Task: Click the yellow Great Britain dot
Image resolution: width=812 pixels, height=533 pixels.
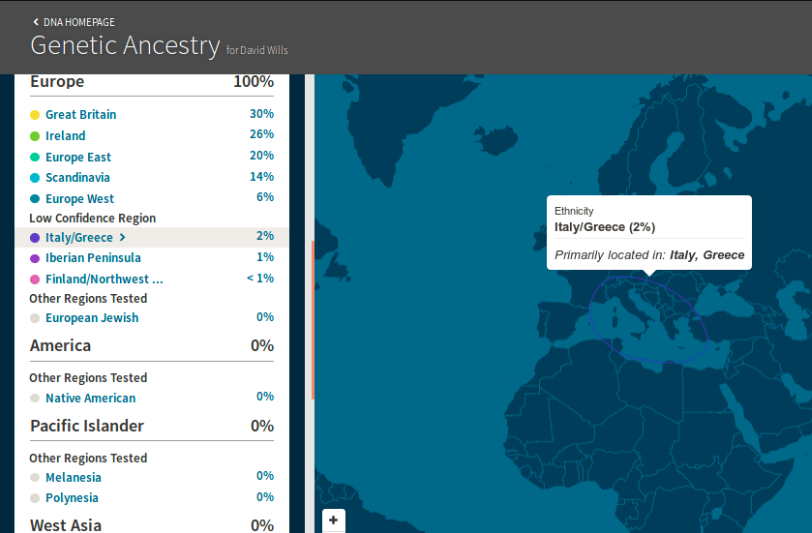Action: point(35,115)
